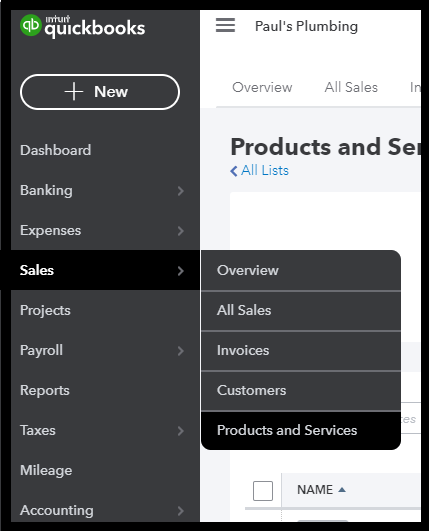Switch to the All Sales tab
429x531 pixels.
point(351,87)
